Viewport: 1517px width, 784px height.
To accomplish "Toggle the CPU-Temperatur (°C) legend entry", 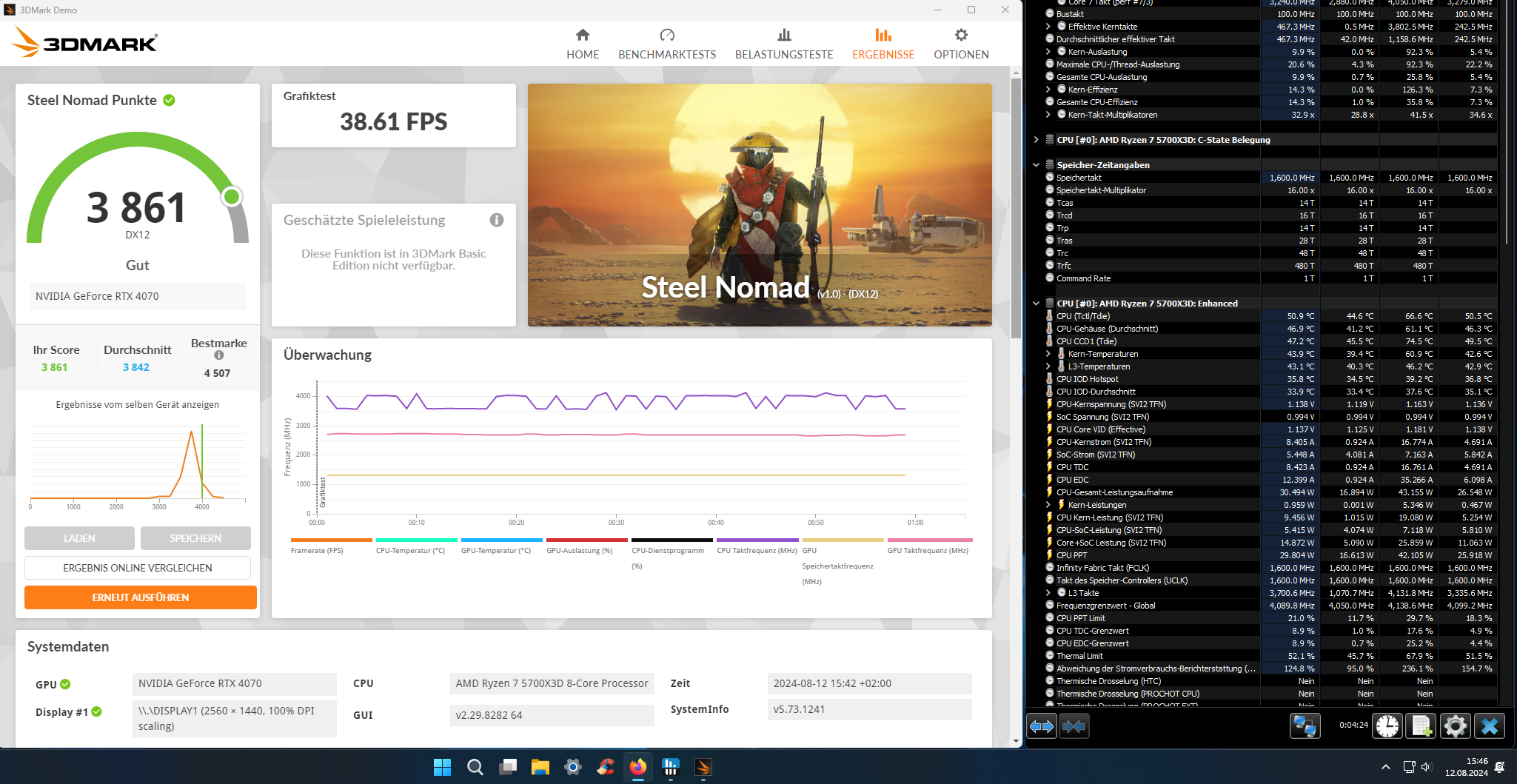I will pyautogui.click(x=416, y=546).
